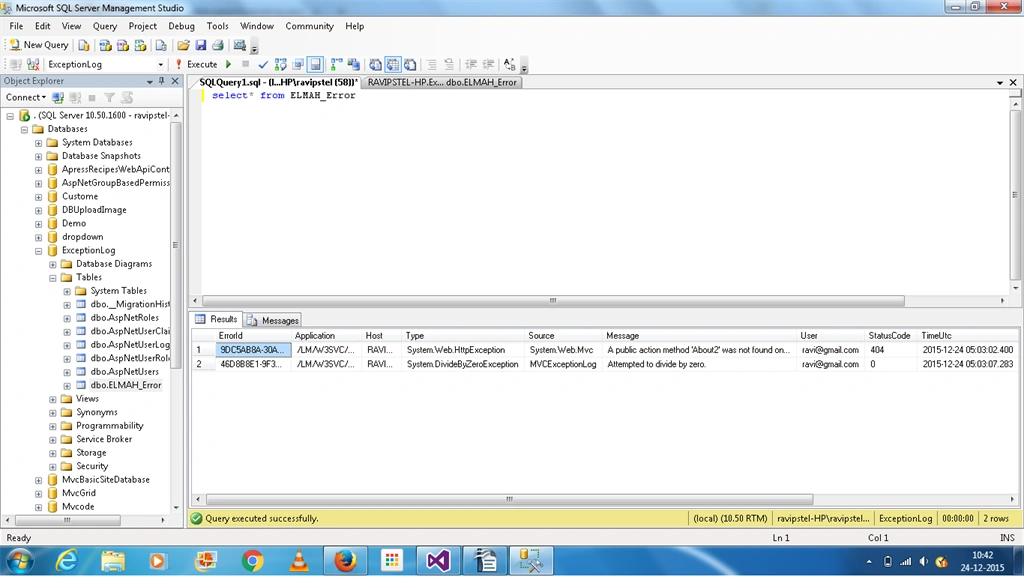1024x577 pixels.
Task: Collapse the ExceptionLog database node
Action: [39, 251]
